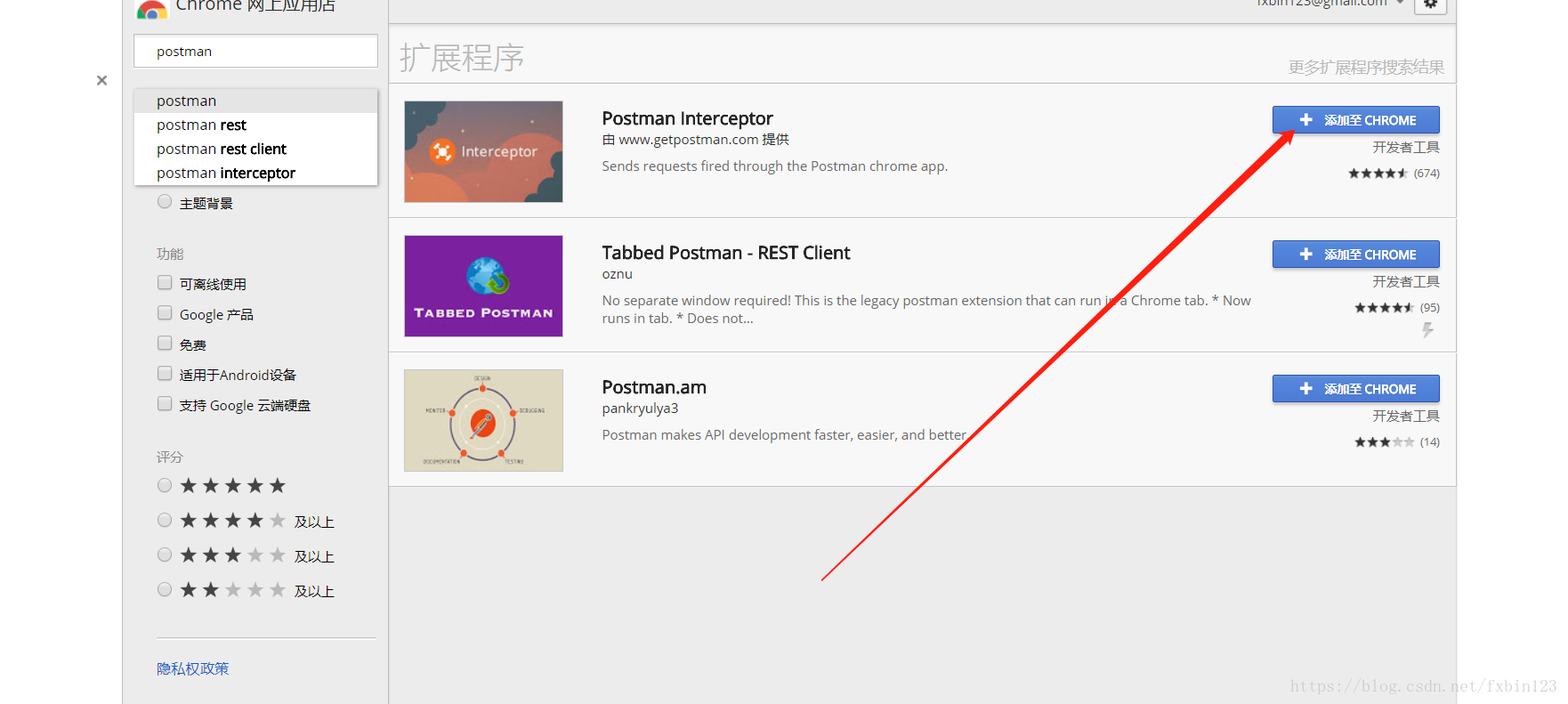Open the account dropdown arrow
The image size is (1568, 704).
[1400, 3]
